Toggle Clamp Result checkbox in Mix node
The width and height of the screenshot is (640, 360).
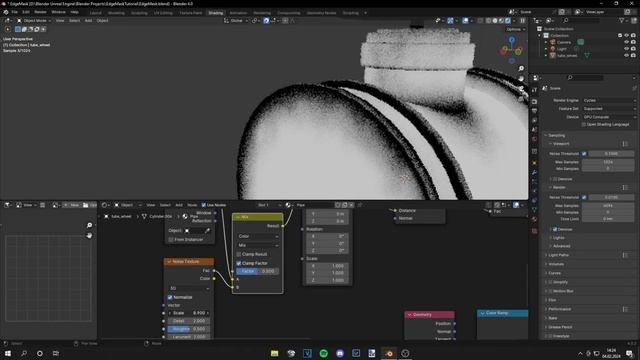[239, 254]
